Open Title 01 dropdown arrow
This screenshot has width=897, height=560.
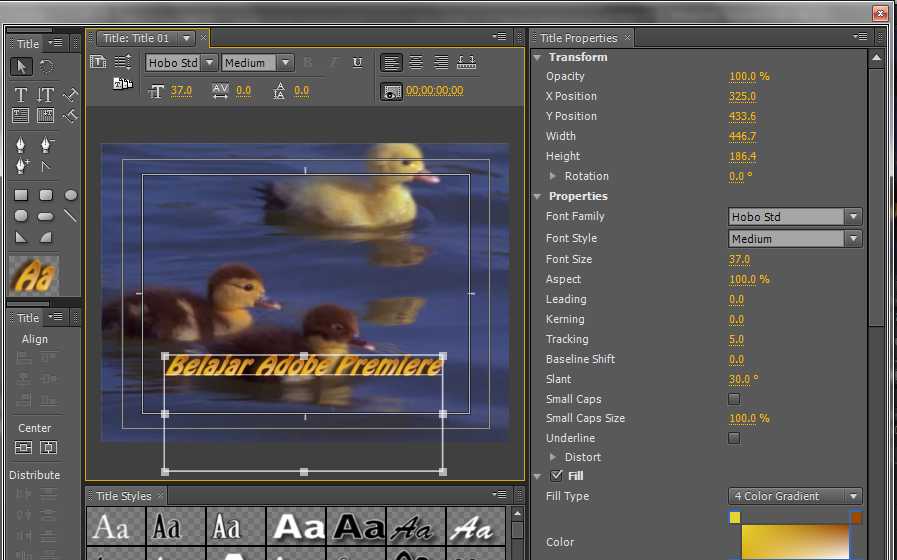186,38
